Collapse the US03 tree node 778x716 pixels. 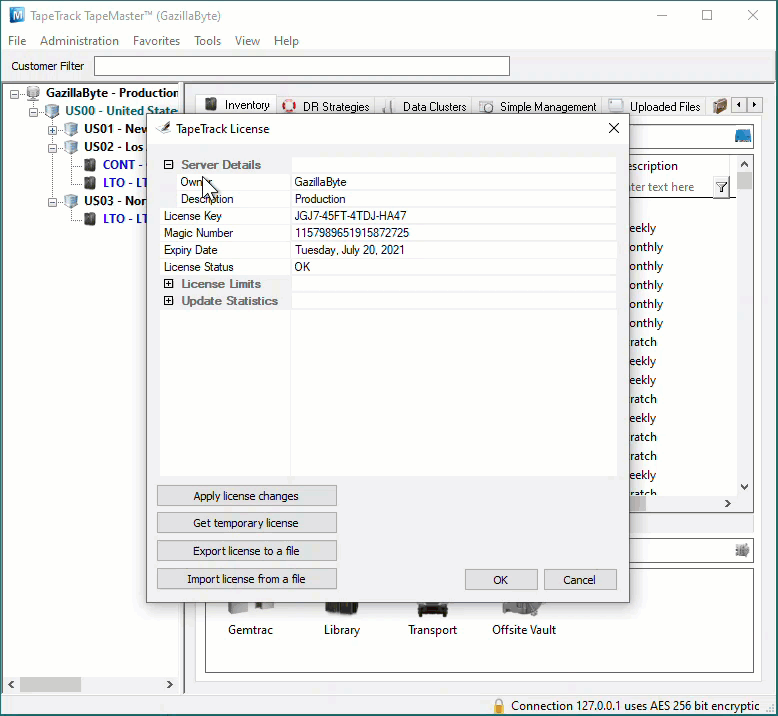[x=52, y=202]
